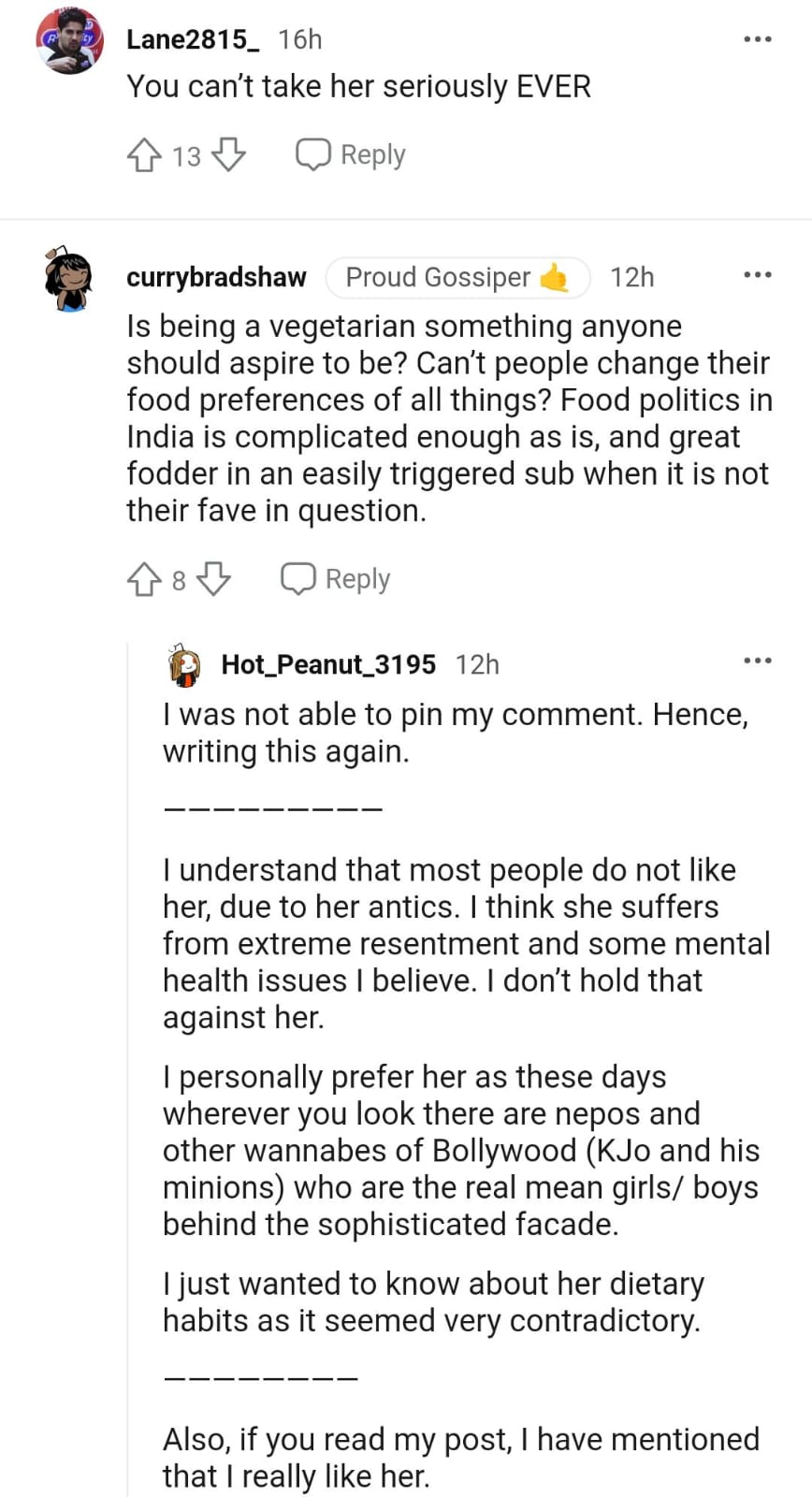Viewport: 812px width, 1497px height.
Task: Open three-dot menu on Lane2815_'s comment
Action: 757,39
